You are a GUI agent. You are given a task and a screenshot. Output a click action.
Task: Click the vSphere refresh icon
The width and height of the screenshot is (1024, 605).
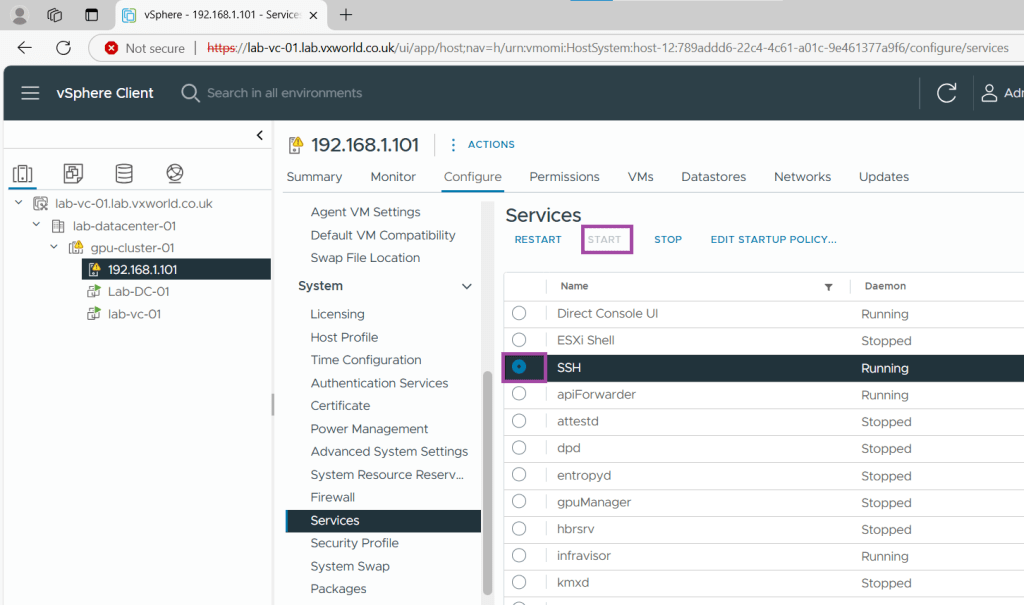pos(946,93)
